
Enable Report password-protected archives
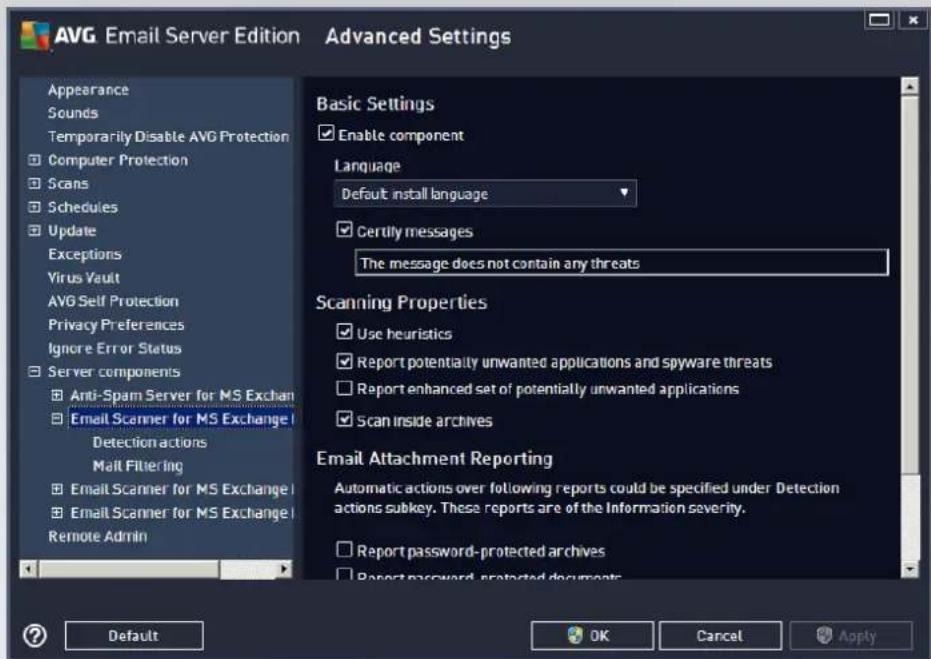click(344, 549)
